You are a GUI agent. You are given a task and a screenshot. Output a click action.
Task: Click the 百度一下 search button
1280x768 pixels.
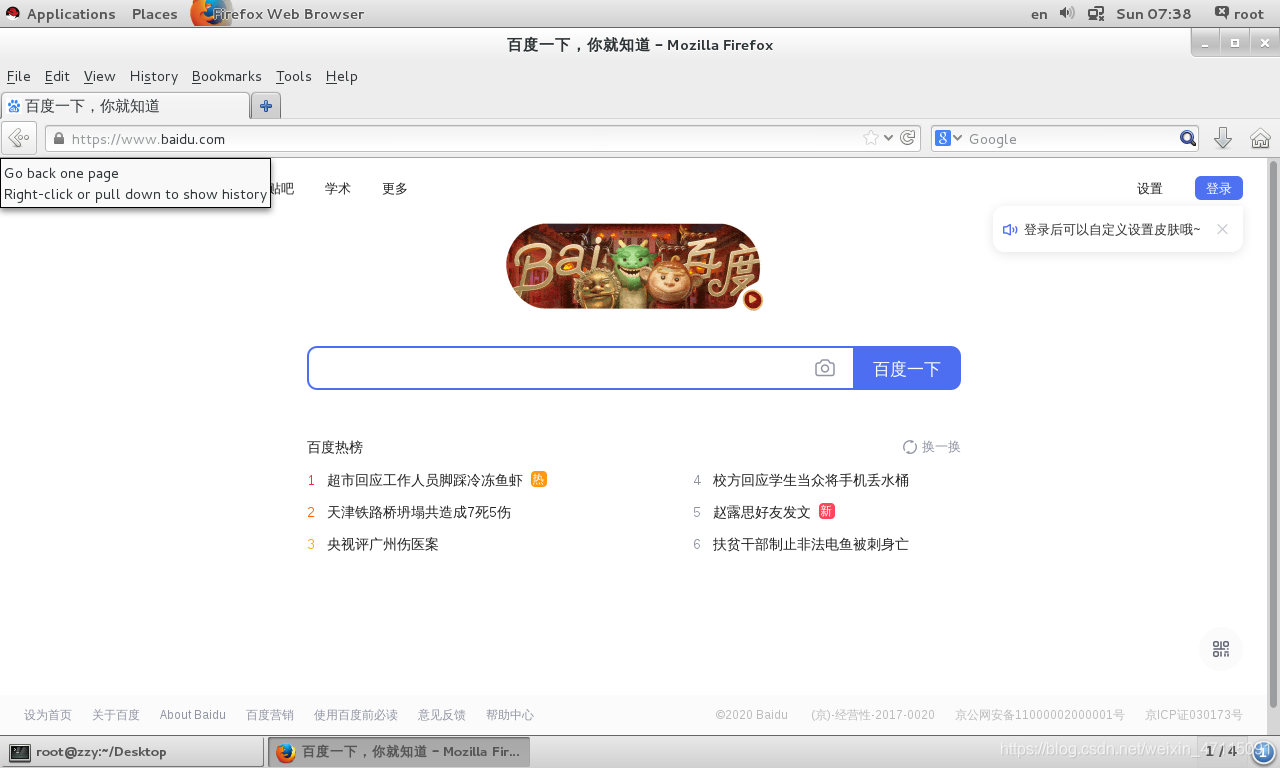pyautogui.click(x=907, y=368)
